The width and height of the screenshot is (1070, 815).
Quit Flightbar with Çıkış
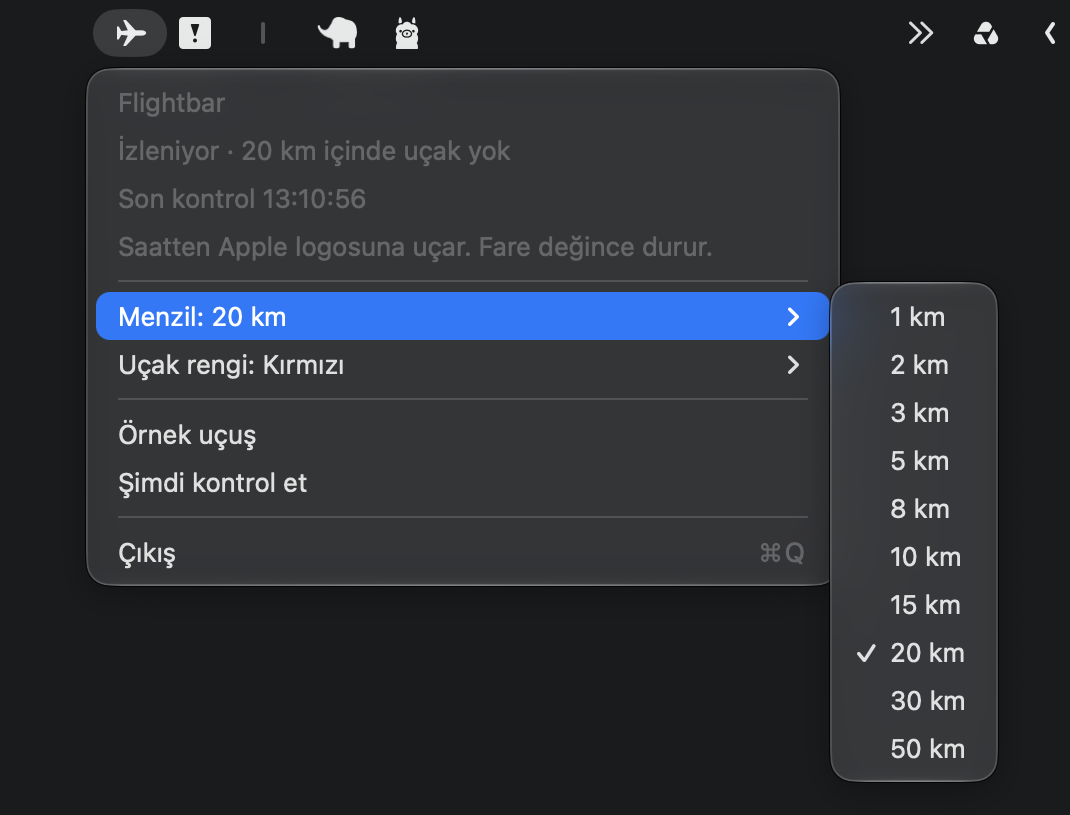pyautogui.click(x=463, y=553)
